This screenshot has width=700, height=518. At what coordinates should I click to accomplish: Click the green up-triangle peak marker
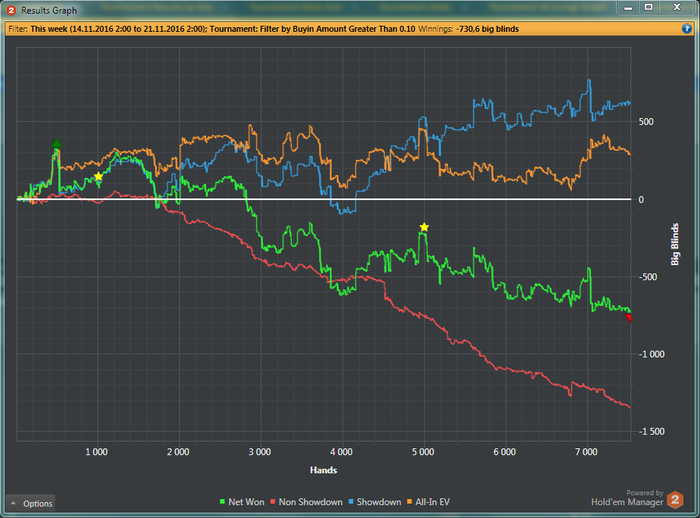click(56, 143)
